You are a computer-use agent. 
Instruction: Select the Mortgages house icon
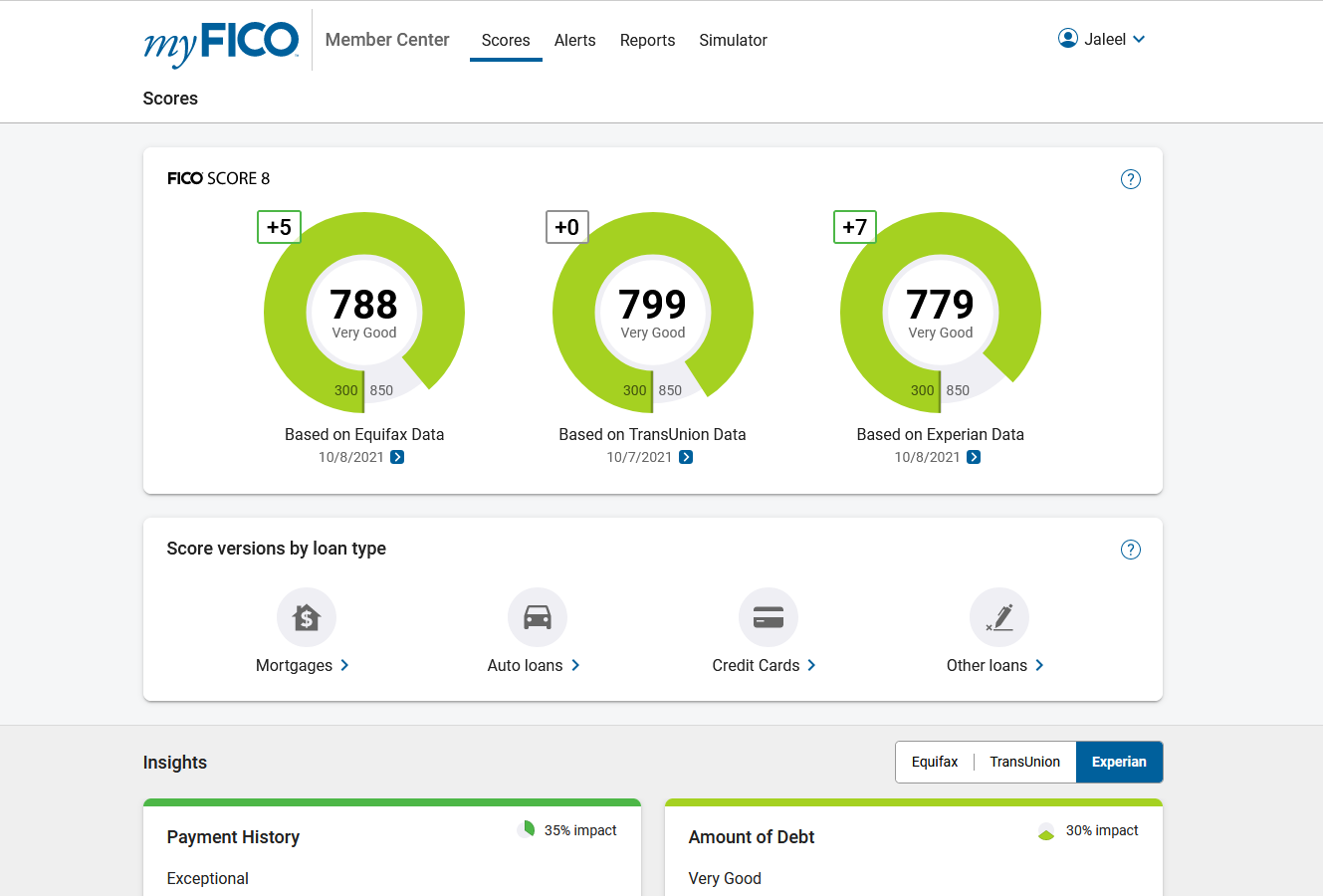pyautogui.click(x=307, y=617)
